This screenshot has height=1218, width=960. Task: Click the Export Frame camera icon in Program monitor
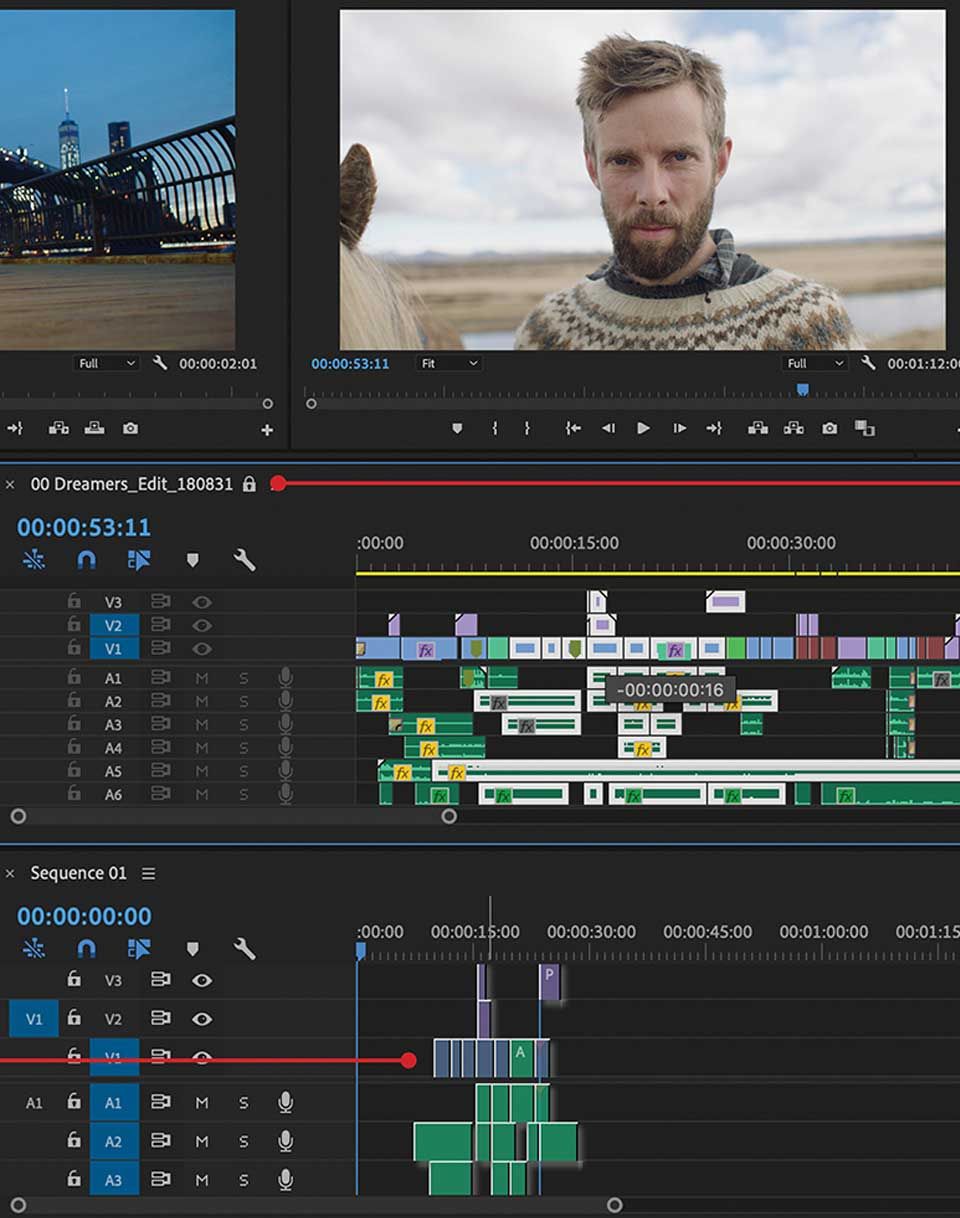click(x=829, y=428)
